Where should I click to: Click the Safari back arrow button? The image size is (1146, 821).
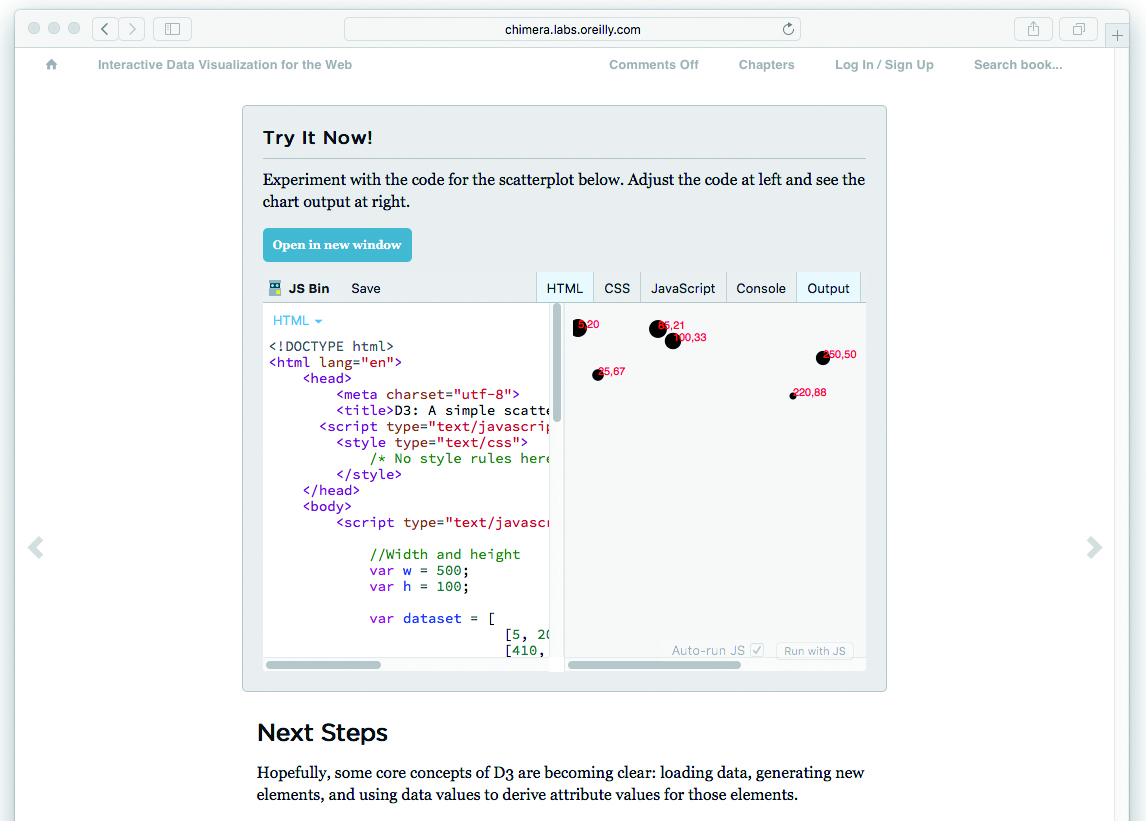click(105, 29)
